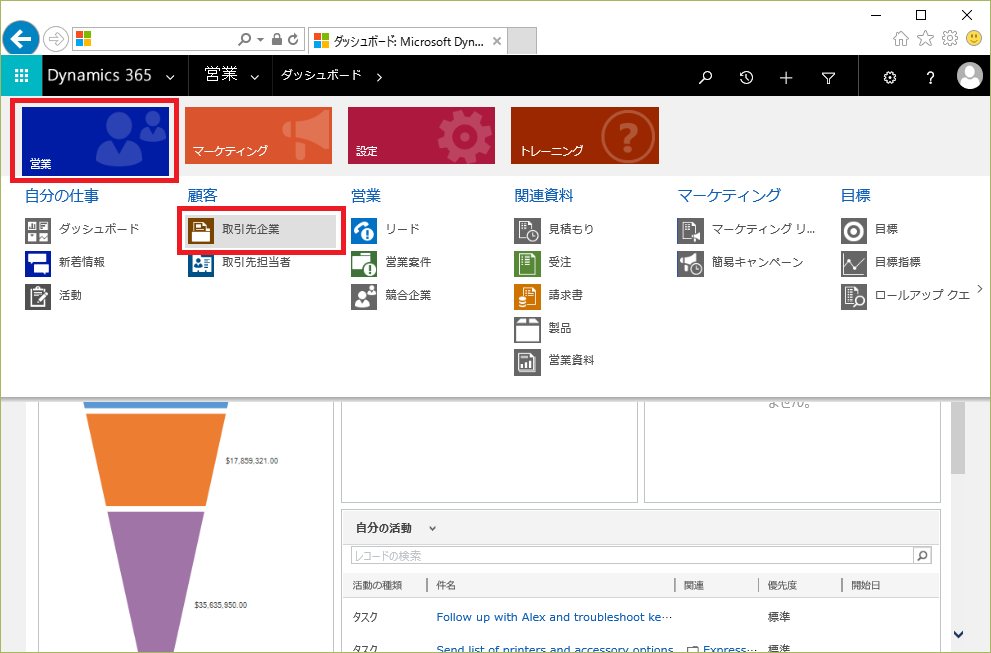991x653 pixels.
Task: Close the ダッシュボード browser tab
Action: [497, 41]
